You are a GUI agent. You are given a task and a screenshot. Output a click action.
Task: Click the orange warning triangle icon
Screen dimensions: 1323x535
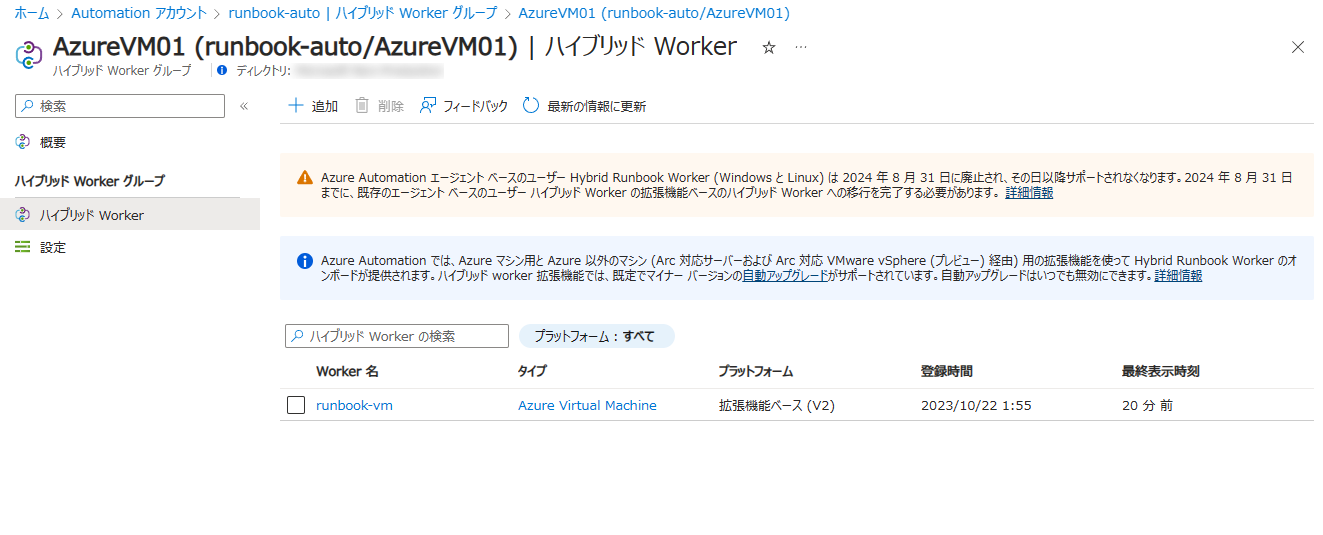[305, 178]
